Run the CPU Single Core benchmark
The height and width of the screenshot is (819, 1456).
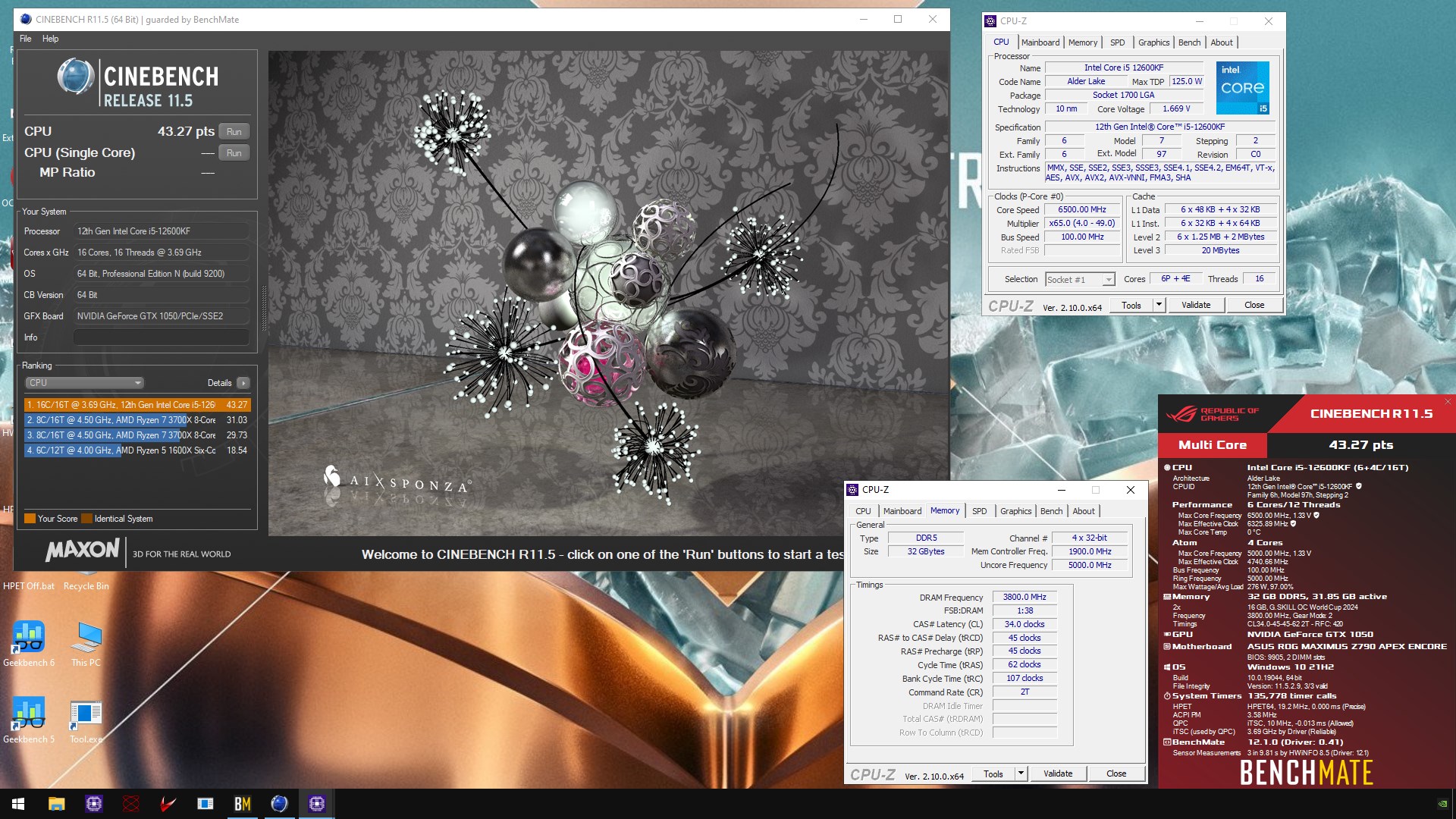234,153
